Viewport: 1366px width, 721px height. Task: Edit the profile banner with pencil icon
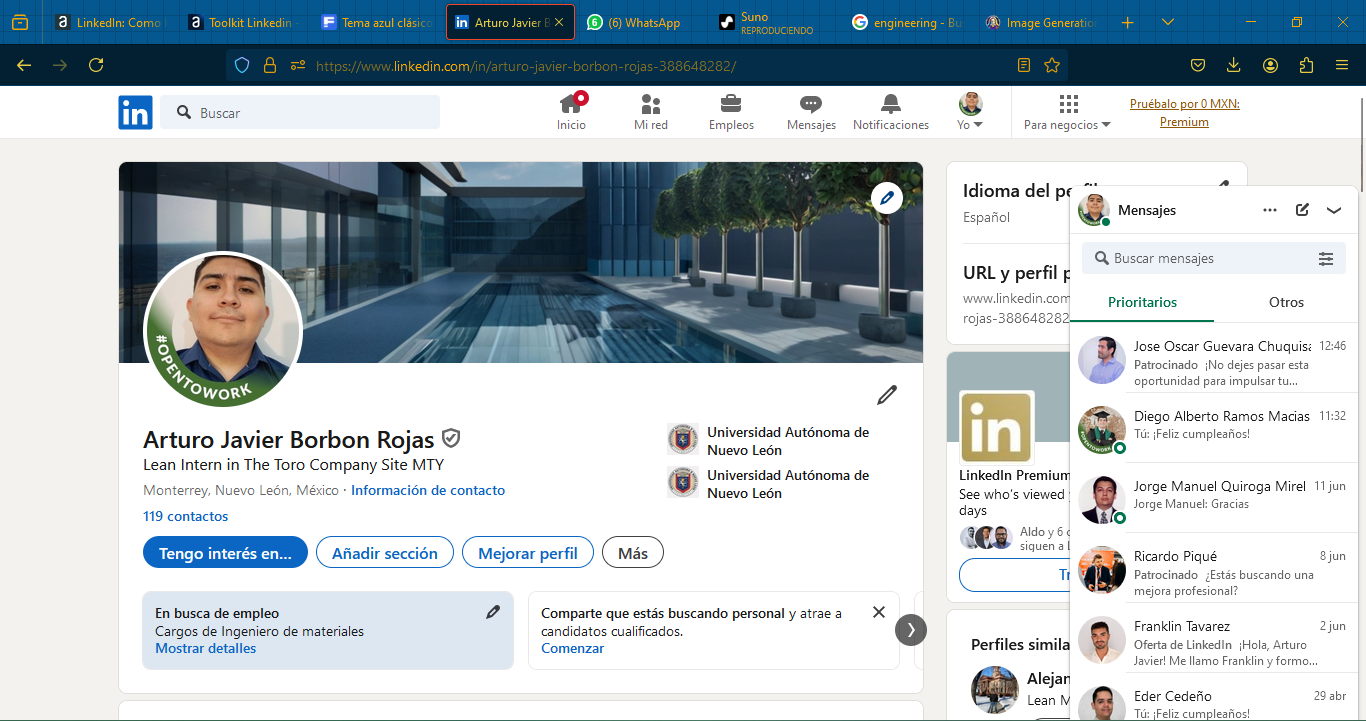pyautogui.click(x=886, y=198)
